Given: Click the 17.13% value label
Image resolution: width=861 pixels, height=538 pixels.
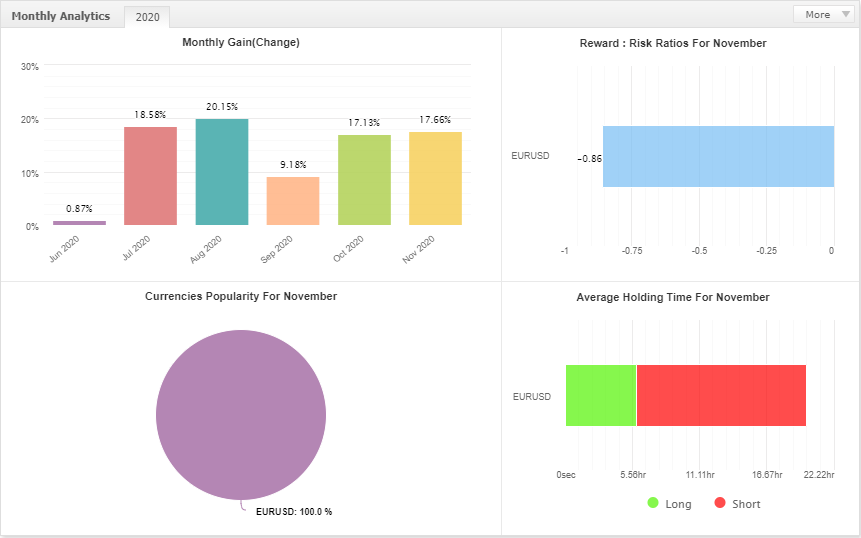Looking at the screenshot, I should 364,122.
